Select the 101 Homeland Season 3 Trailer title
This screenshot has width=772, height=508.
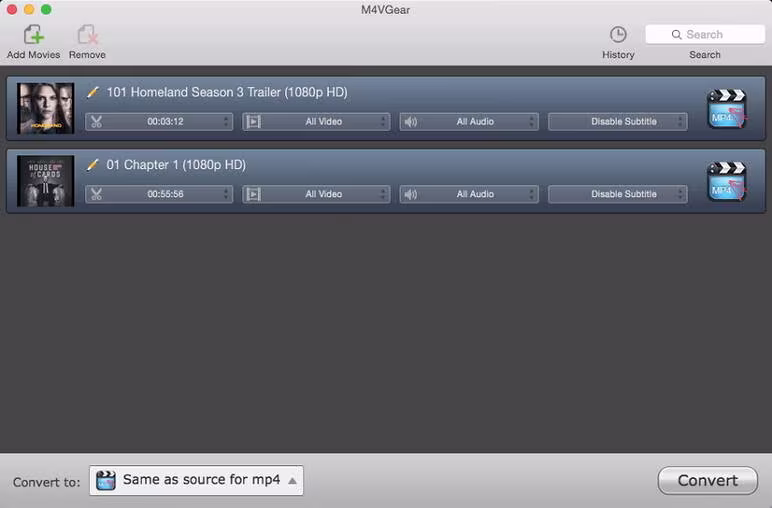click(x=227, y=92)
